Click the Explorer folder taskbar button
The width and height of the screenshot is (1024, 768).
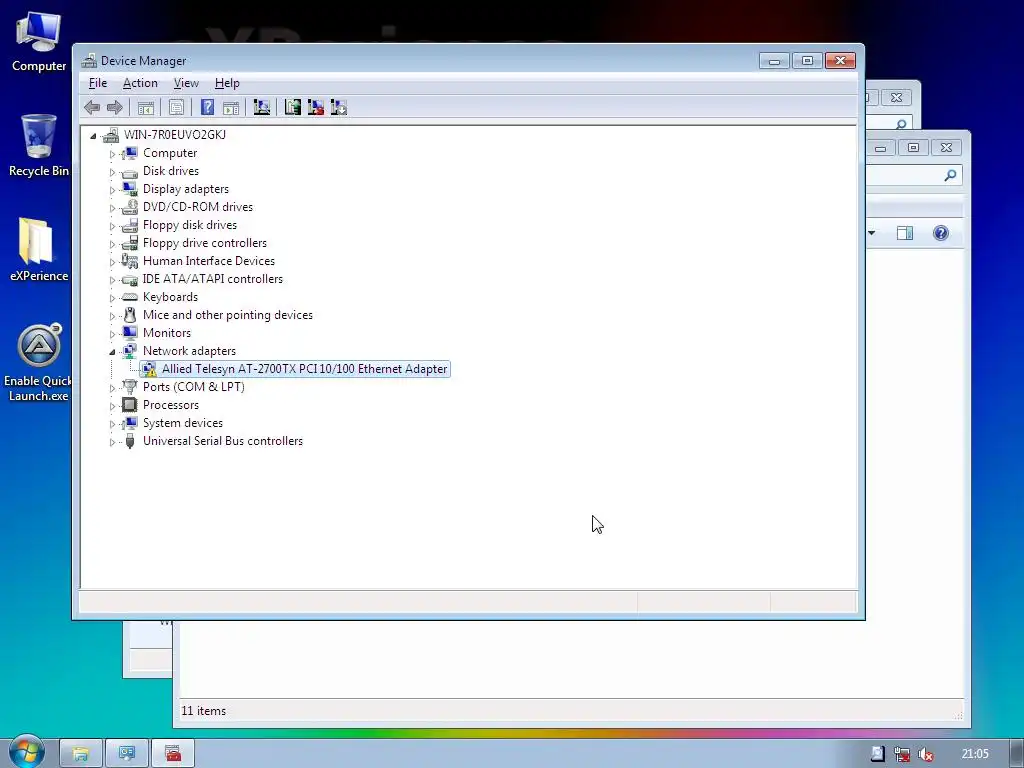(x=80, y=754)
